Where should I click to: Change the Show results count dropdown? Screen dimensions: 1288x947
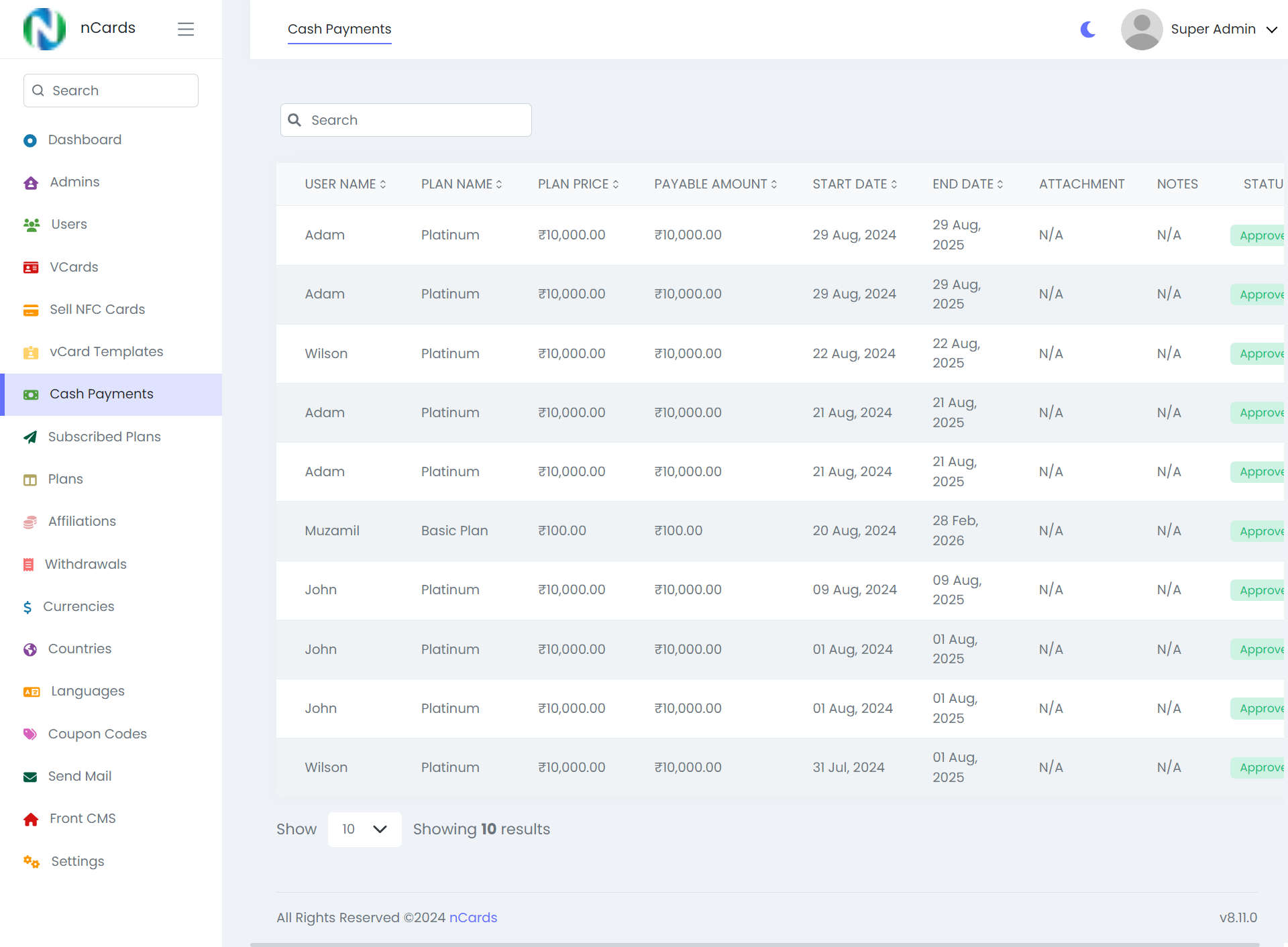coord(364,829)
